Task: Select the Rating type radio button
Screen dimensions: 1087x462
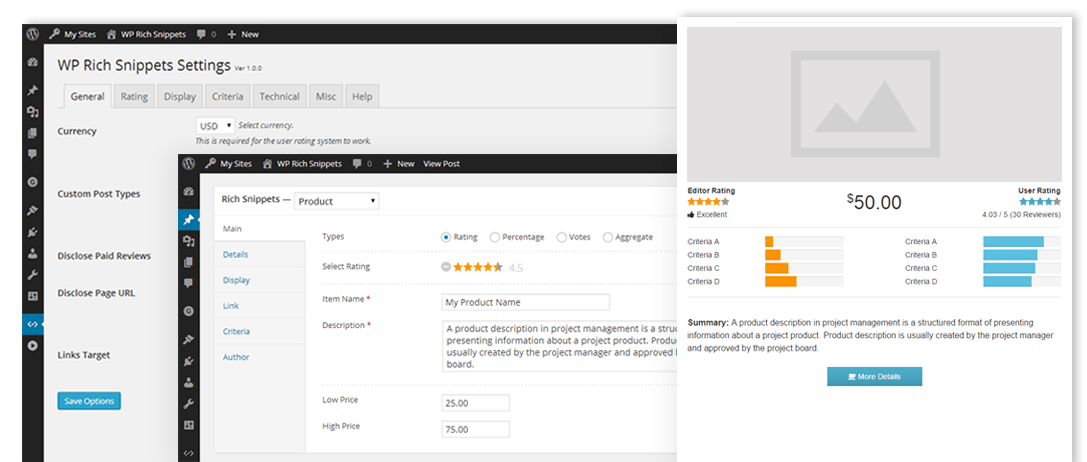Action: click(446, 237)
